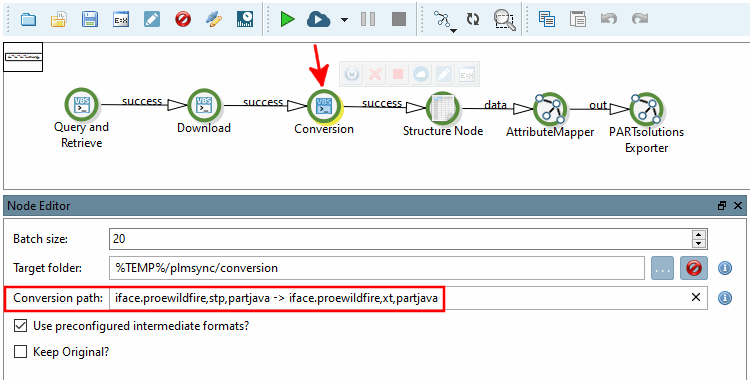Screen dimensions: 750x380
Task: Click the success label after Conversion
Action: (x=382, y=103)
